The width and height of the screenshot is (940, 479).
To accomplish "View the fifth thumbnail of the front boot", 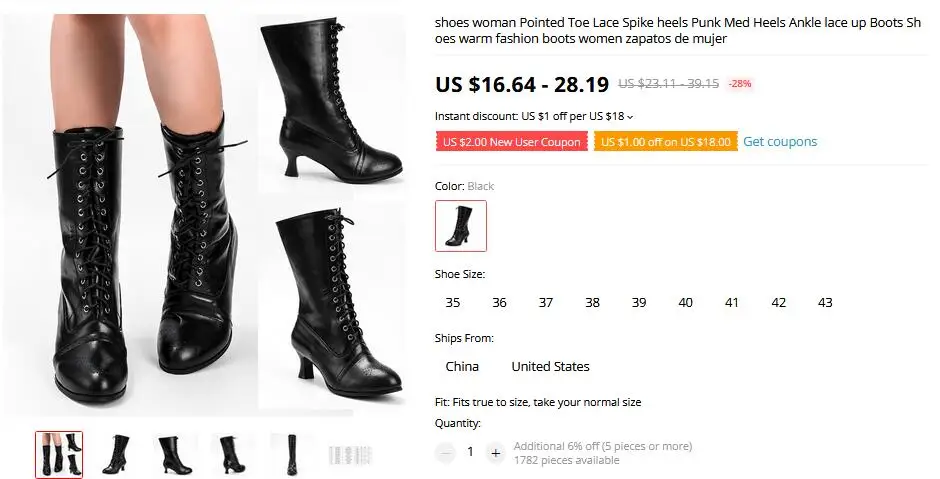I will tap(291, 454).
